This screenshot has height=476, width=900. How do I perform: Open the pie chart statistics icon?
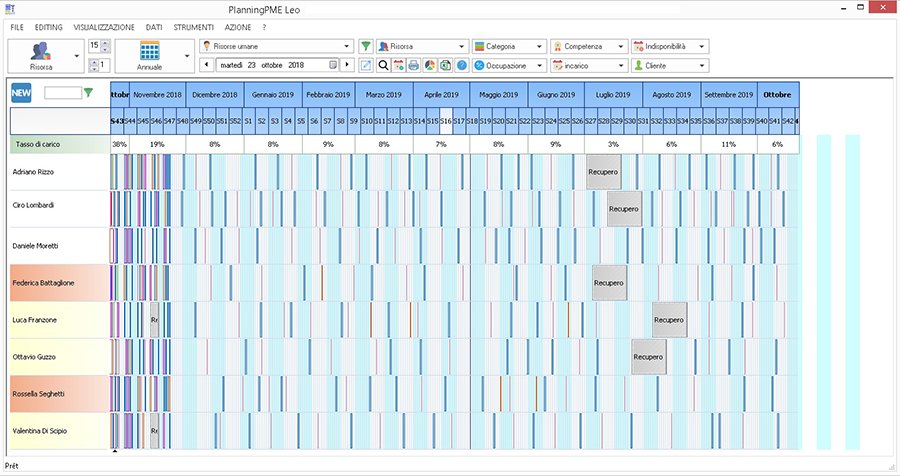click(430, 65)
